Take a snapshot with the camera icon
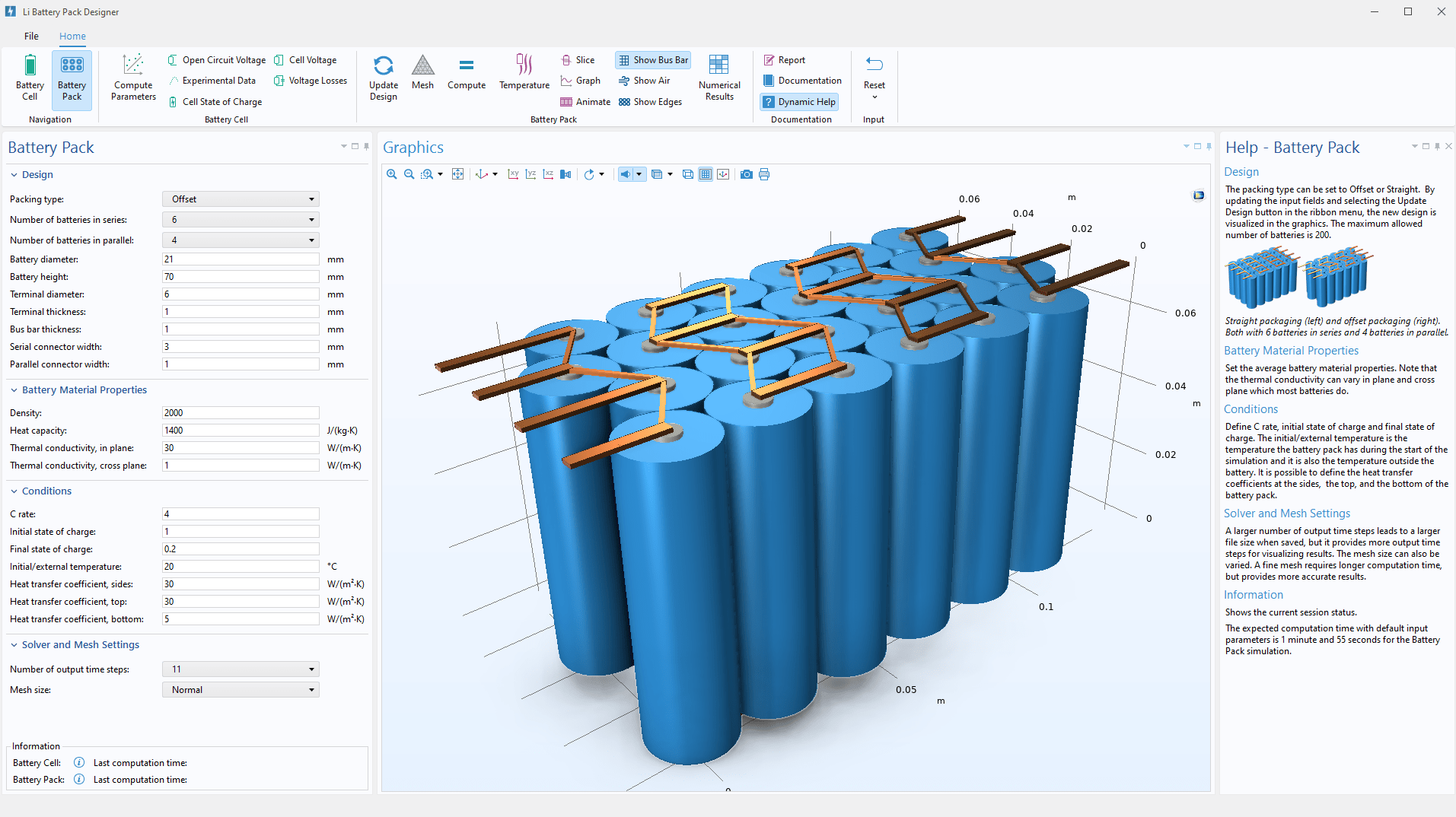 coord(746,174)
